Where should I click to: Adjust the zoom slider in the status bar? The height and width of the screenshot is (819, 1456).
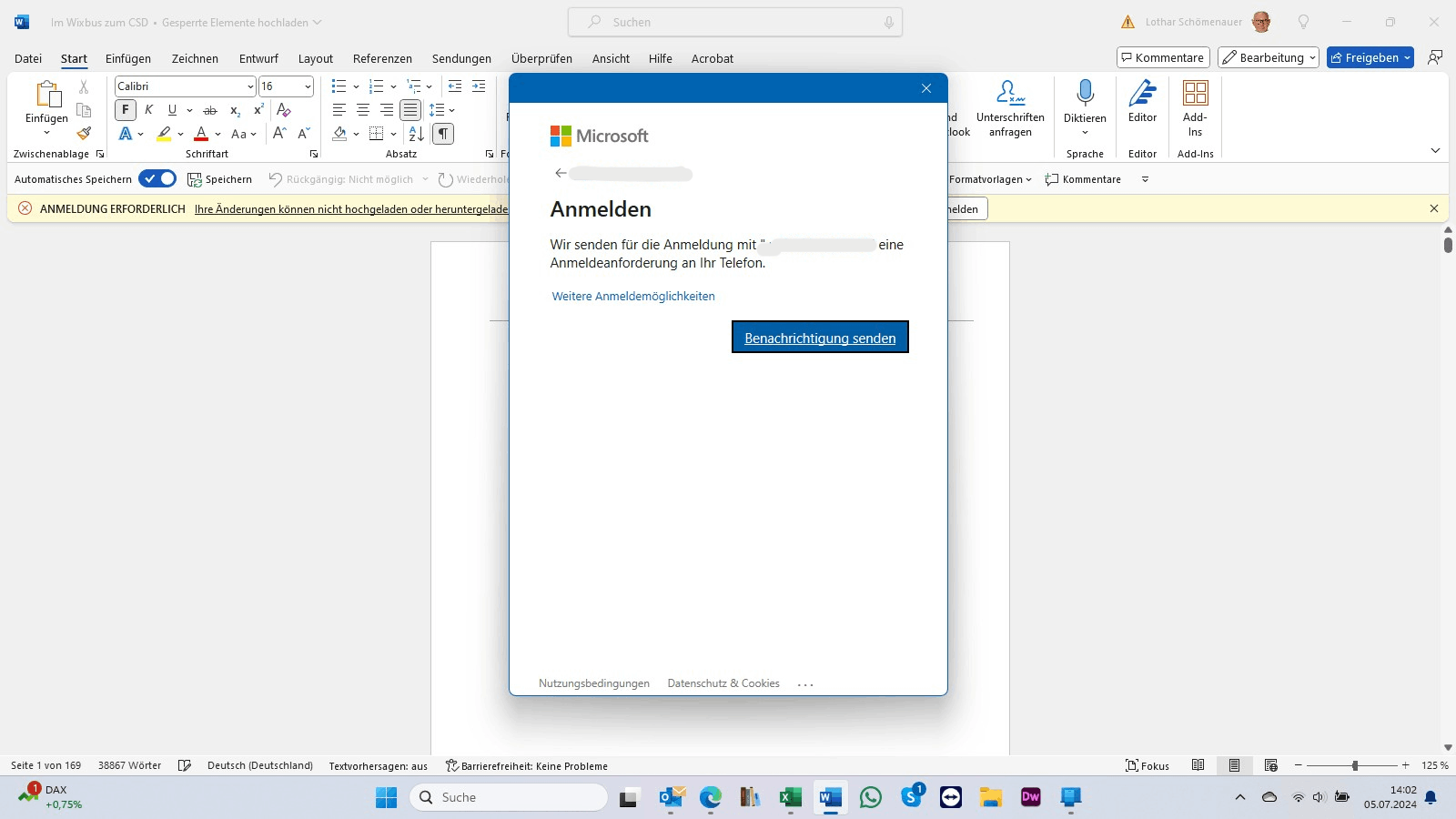[x=1355, y=765]
